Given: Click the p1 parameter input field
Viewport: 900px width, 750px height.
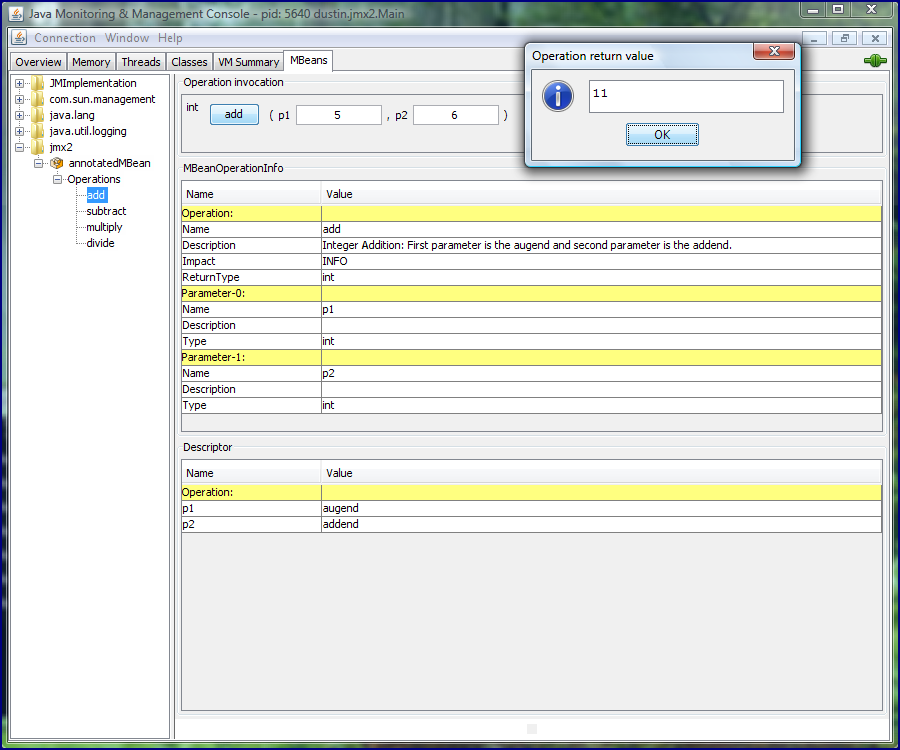Looking at the screenshot, I should (x=339, y=115).
